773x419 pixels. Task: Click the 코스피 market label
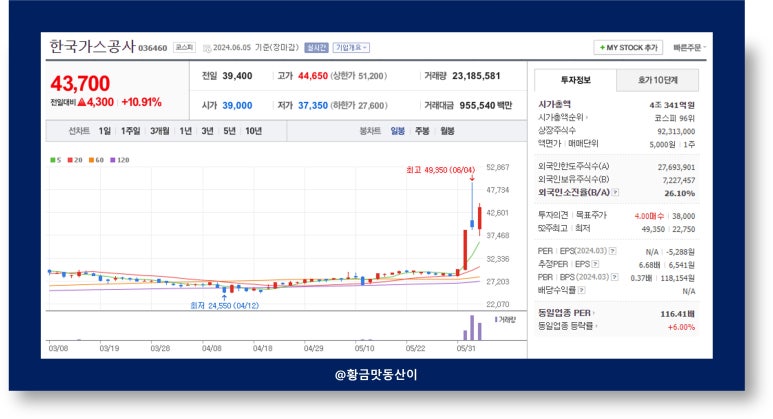(184, 47)
